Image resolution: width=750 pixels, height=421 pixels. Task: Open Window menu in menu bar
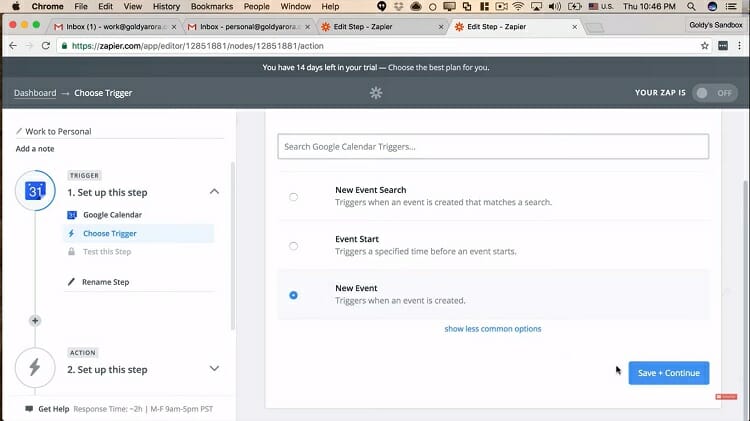295,7
